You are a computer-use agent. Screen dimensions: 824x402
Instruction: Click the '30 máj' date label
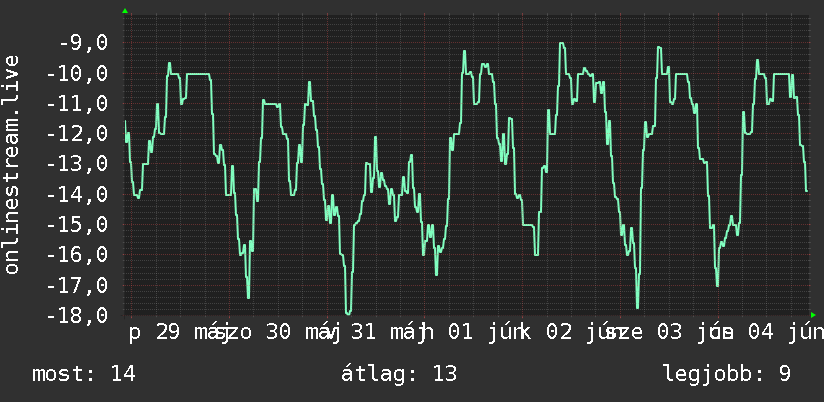coord(302,333)
